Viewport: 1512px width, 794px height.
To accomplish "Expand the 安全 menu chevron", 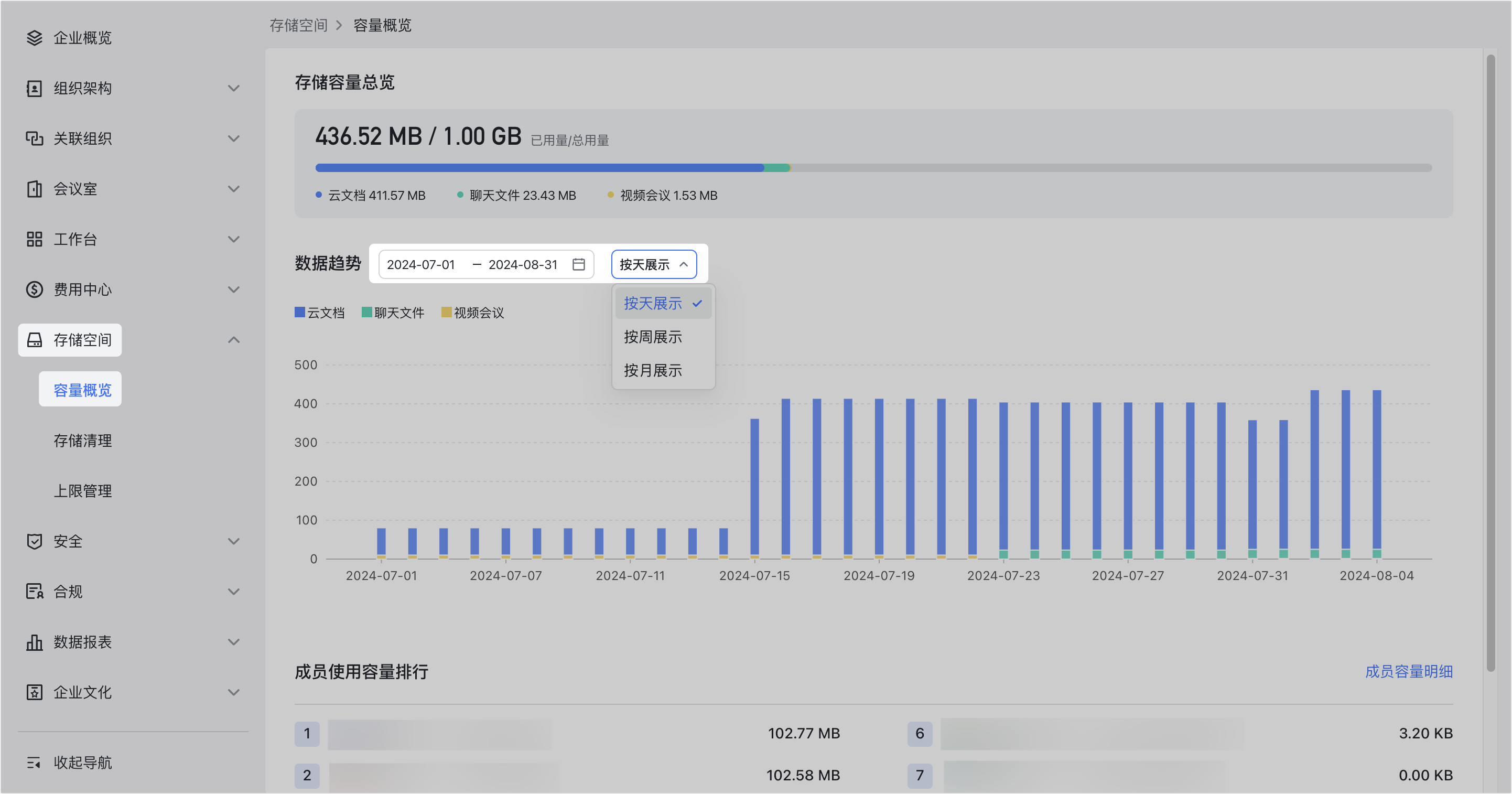I will 234,541.
